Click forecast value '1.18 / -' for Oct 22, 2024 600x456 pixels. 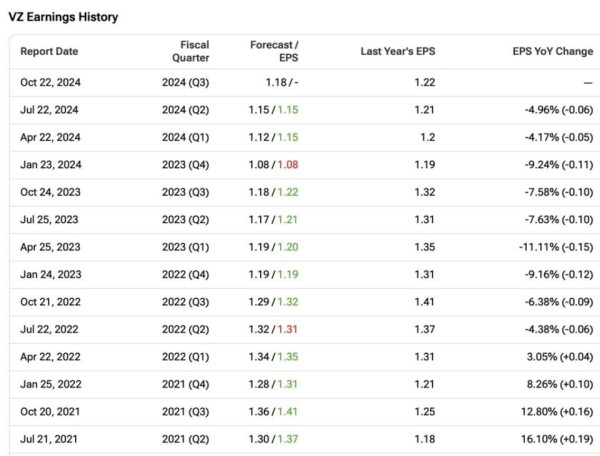point(282,82)
